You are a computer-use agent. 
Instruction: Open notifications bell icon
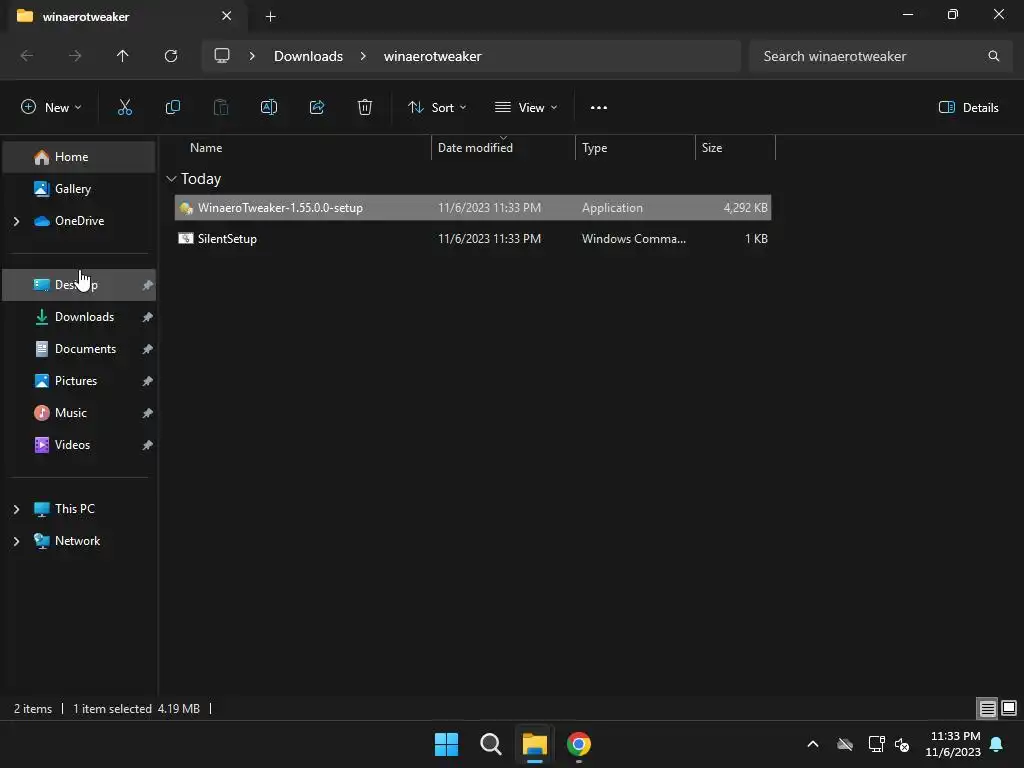[x=996, y=744]
